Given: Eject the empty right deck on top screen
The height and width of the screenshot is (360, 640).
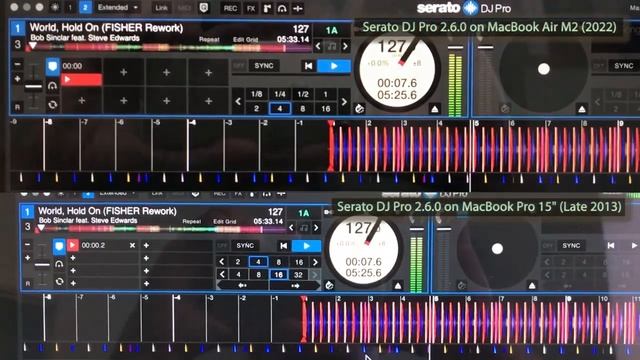Looking at the screenshot, I should (x=582, y=109).
